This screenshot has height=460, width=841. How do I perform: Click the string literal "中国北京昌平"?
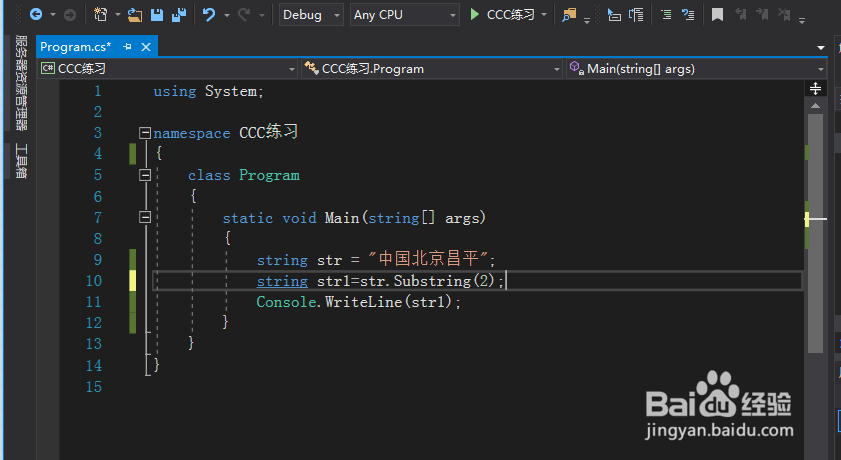pos(429,259)
